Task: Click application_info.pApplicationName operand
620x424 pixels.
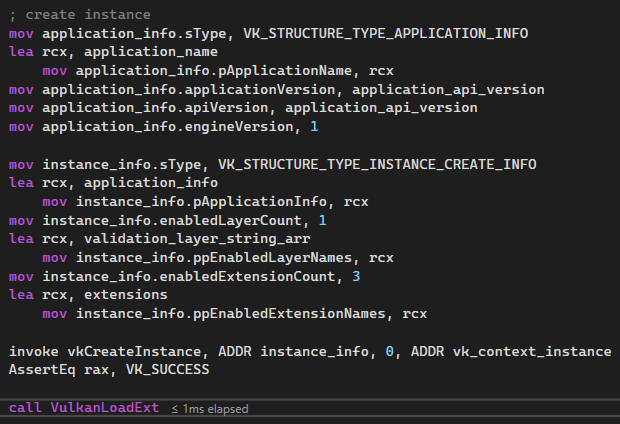Action: click(x=213, y=71)
